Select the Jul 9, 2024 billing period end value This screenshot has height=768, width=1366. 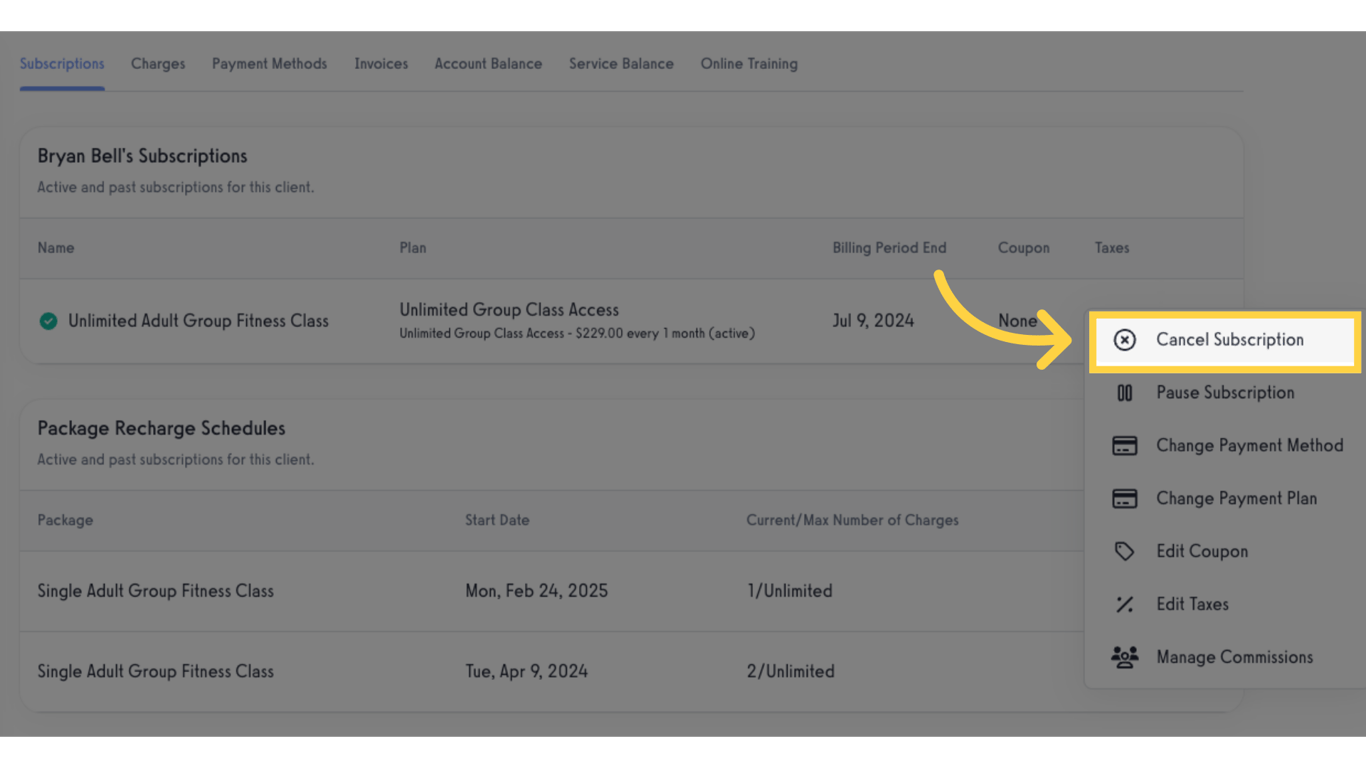pos(873,320)
